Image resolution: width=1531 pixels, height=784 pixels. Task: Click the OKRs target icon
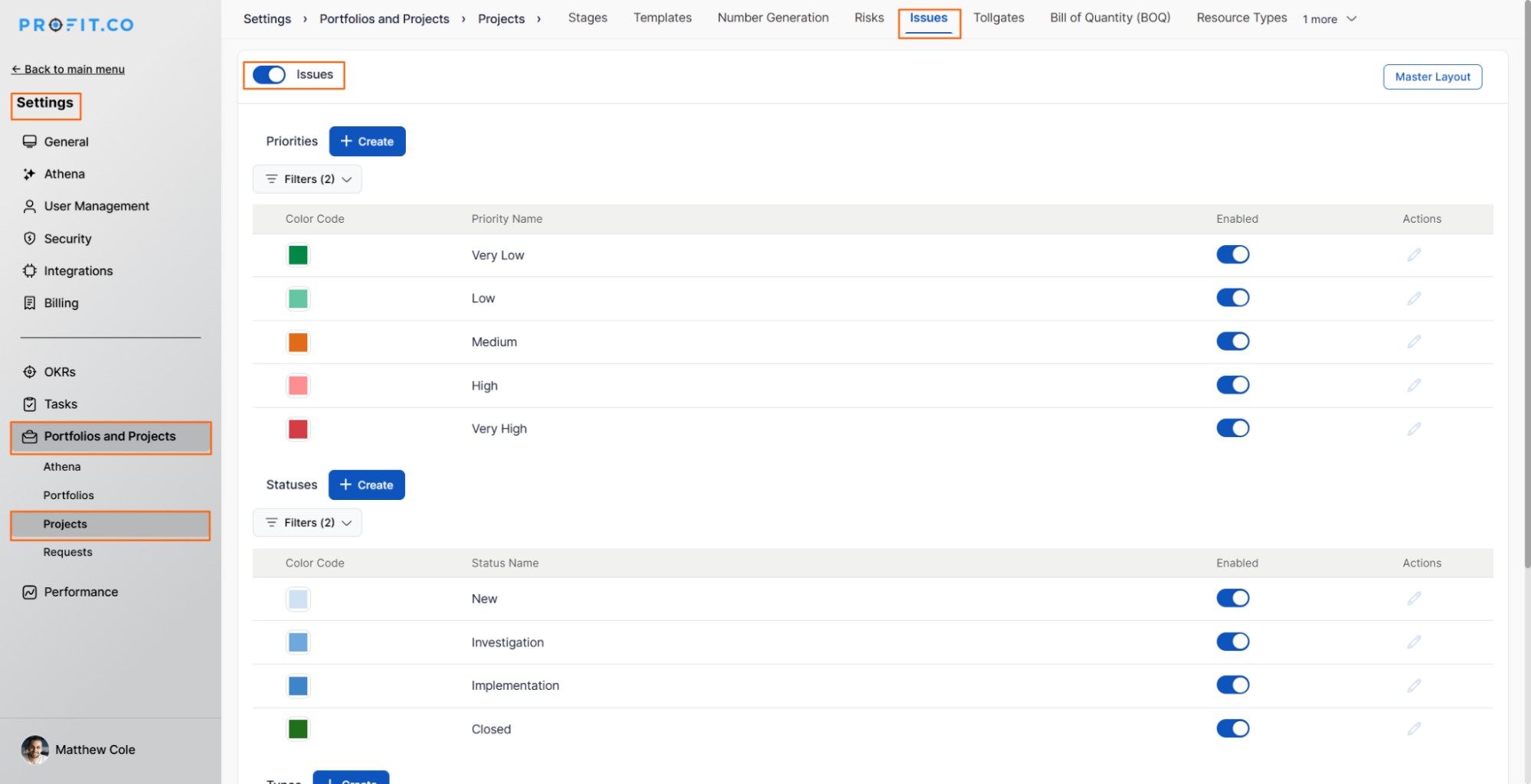(x=30, y=372)
